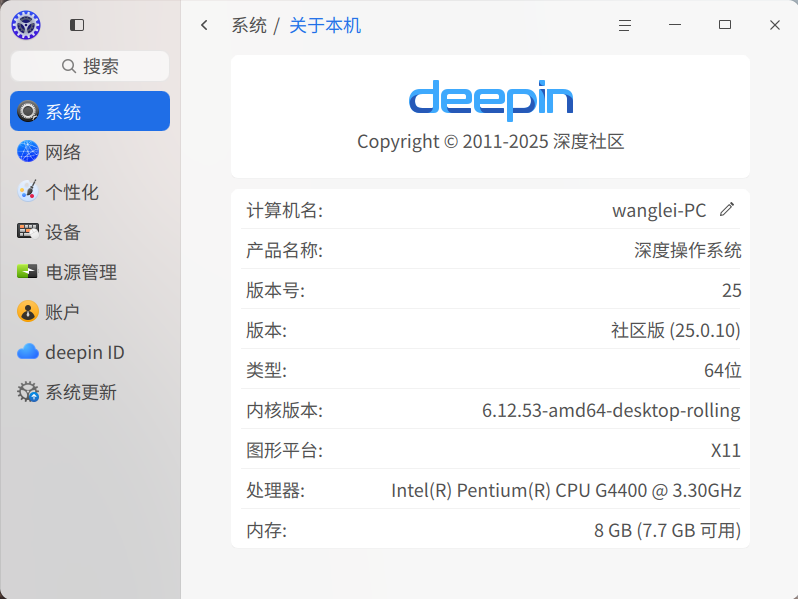798x599 pixels.
Task: Click the 个性化 paint palette icon
Action: (28, 191)
